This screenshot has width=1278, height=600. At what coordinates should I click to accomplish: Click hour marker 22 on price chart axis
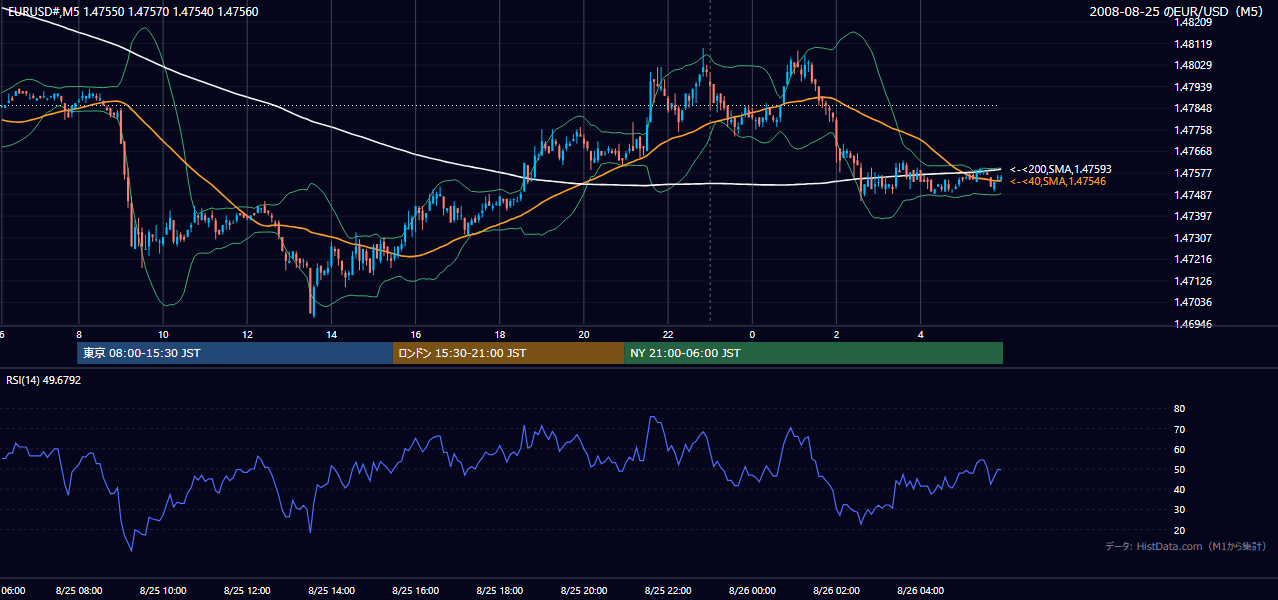click(x=668, y=335)
